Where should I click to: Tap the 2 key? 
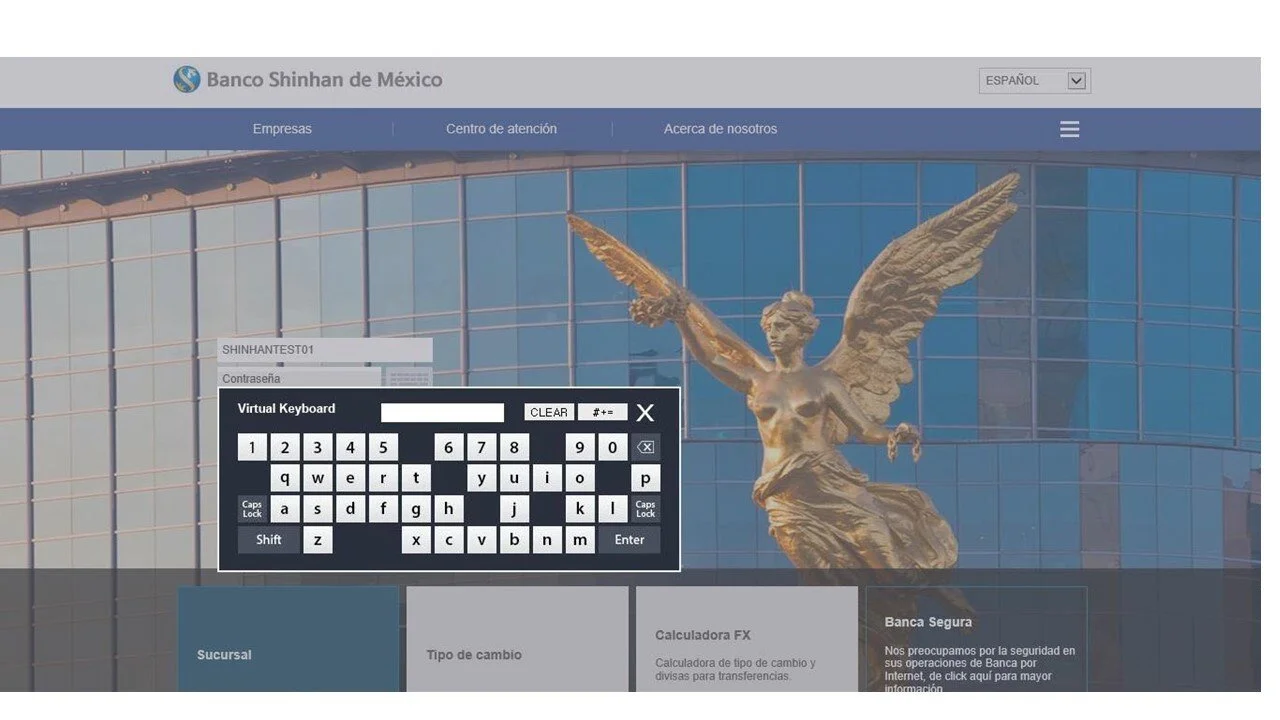tap(285, 448)
